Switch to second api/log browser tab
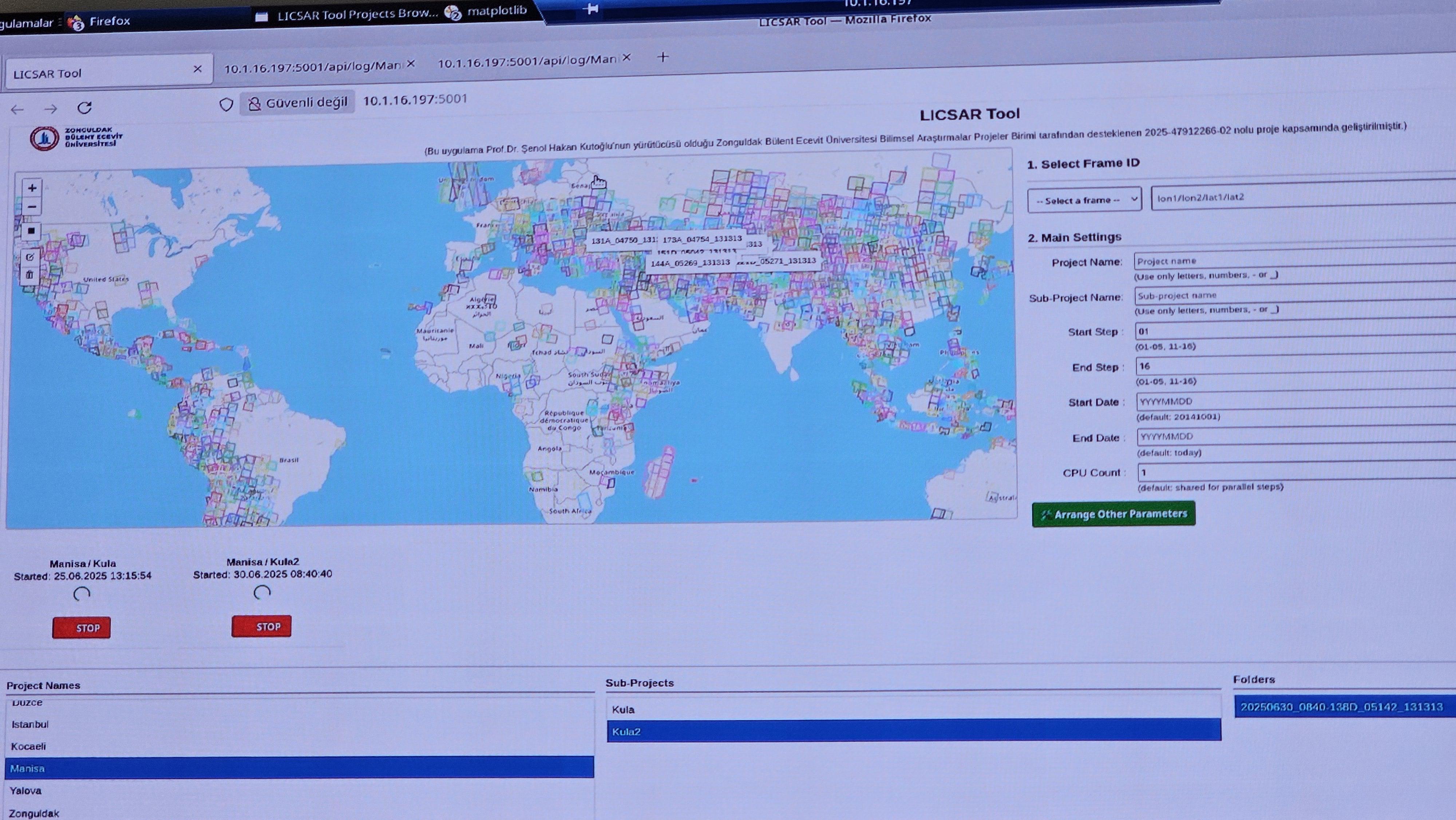 pos(527,61)
